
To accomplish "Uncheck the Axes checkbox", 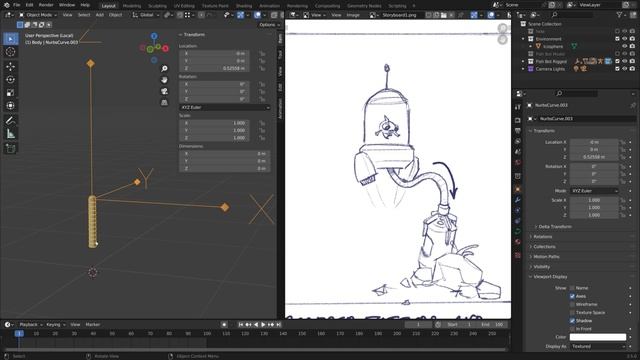I will click(x=572, y=296).
